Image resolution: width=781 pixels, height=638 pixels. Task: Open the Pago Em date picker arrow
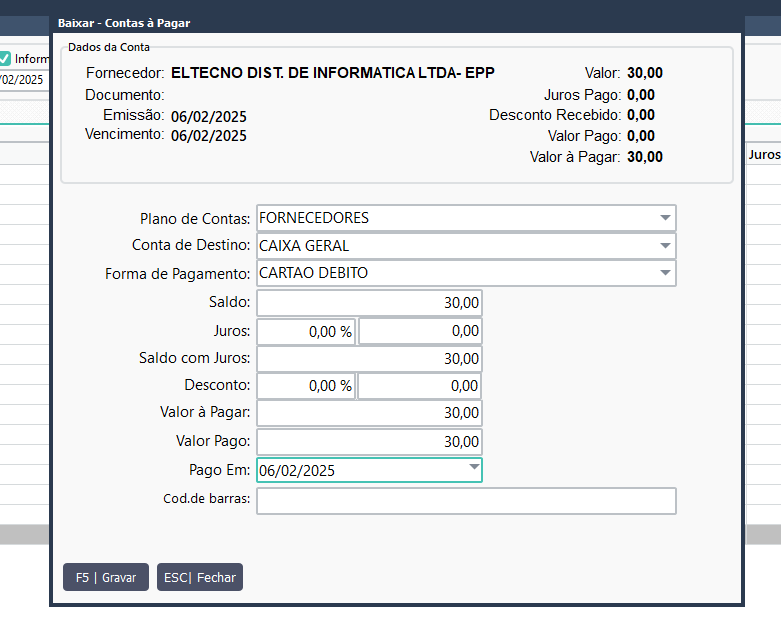[473, 469]
